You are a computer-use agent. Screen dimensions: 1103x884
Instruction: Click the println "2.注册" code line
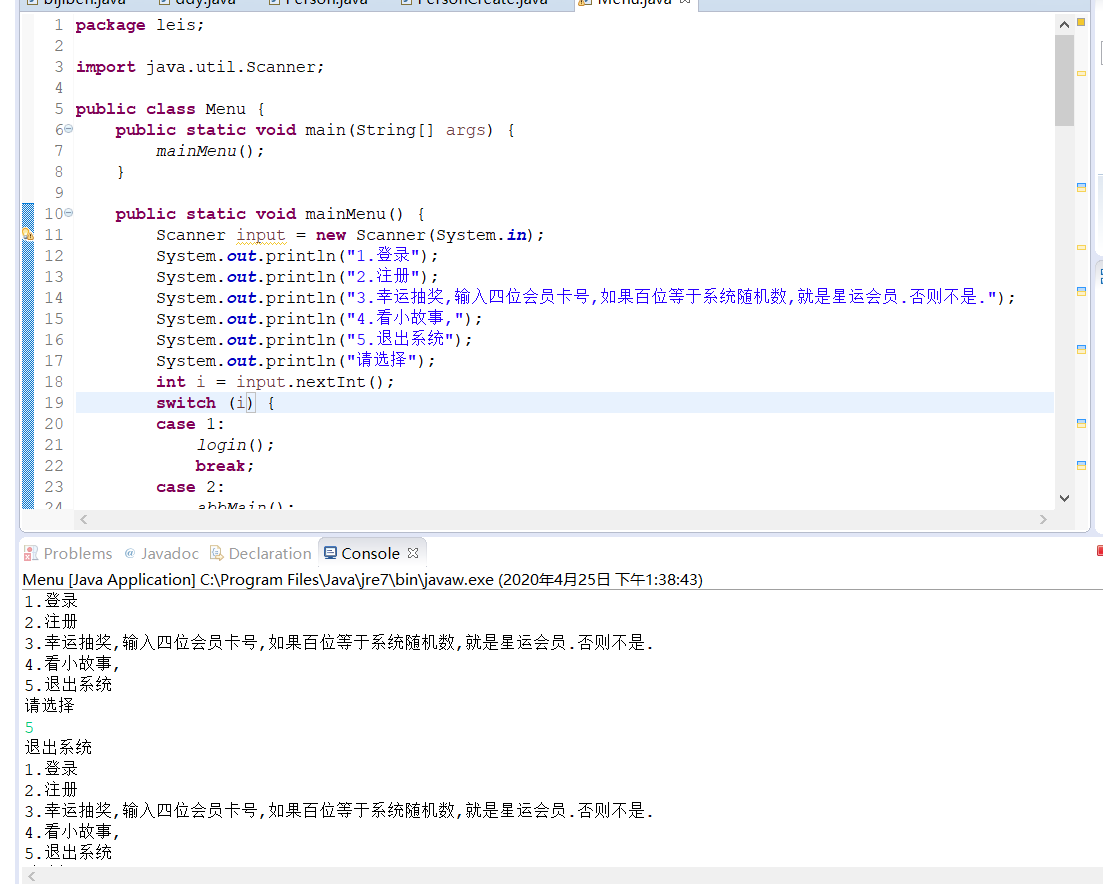(x=297, y=277)
